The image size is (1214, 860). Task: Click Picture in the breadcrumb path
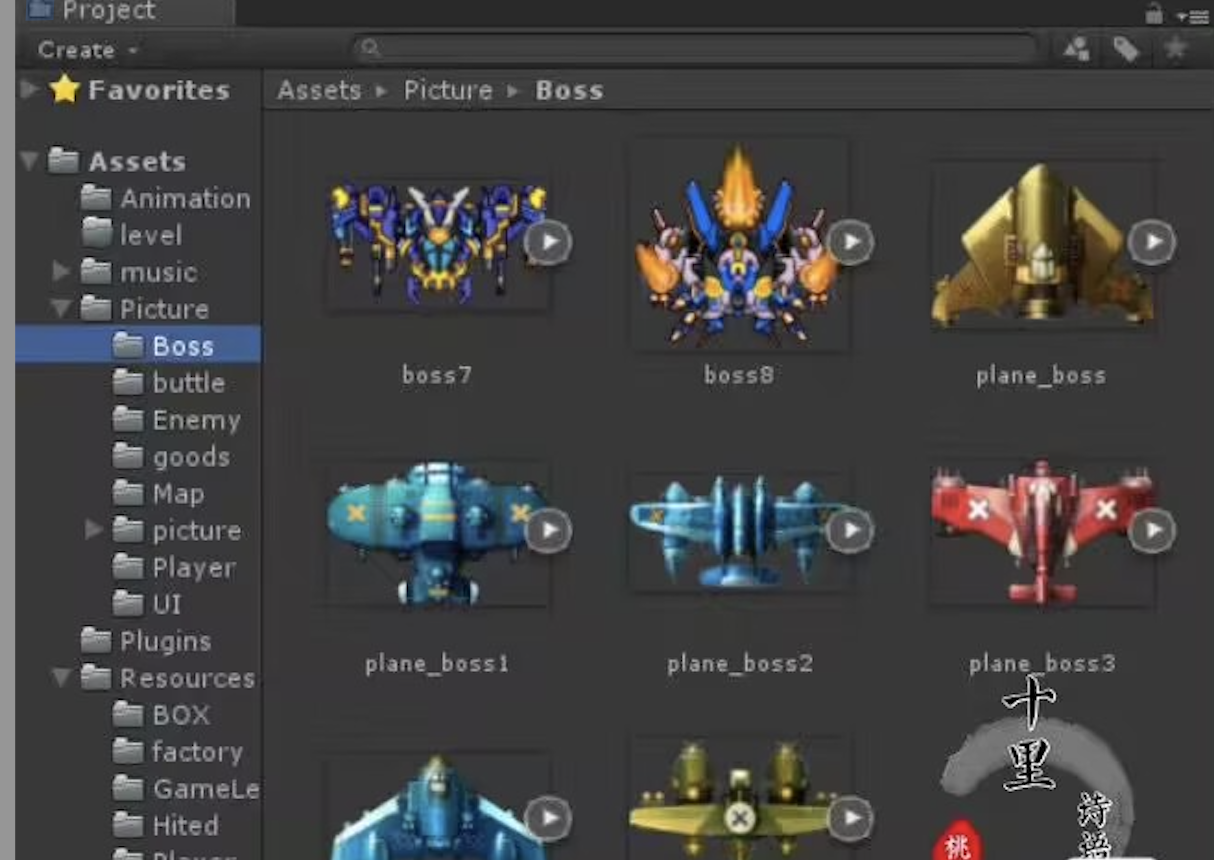tap(448, 90)
